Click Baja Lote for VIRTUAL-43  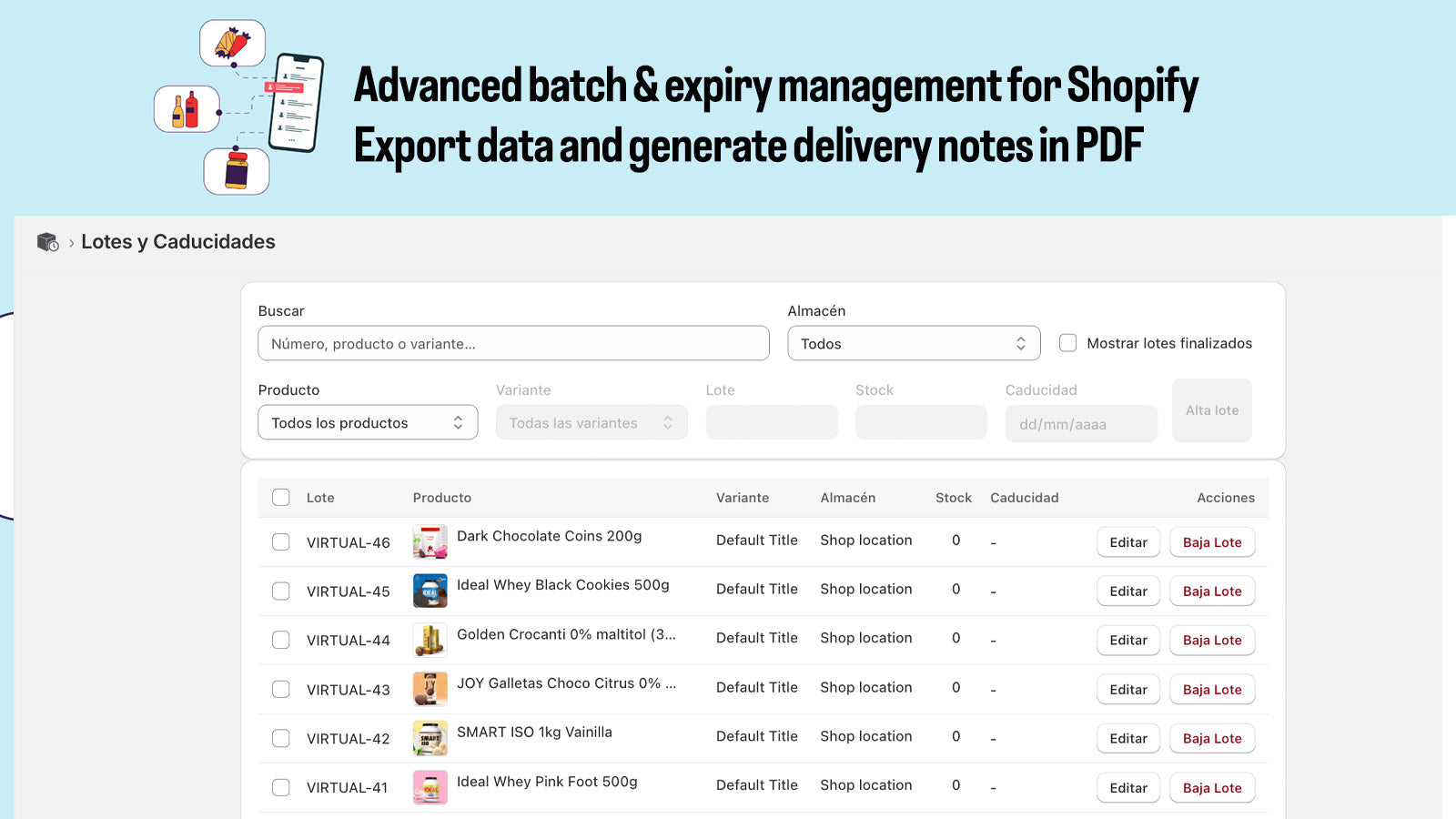(x=1212, y=689)
